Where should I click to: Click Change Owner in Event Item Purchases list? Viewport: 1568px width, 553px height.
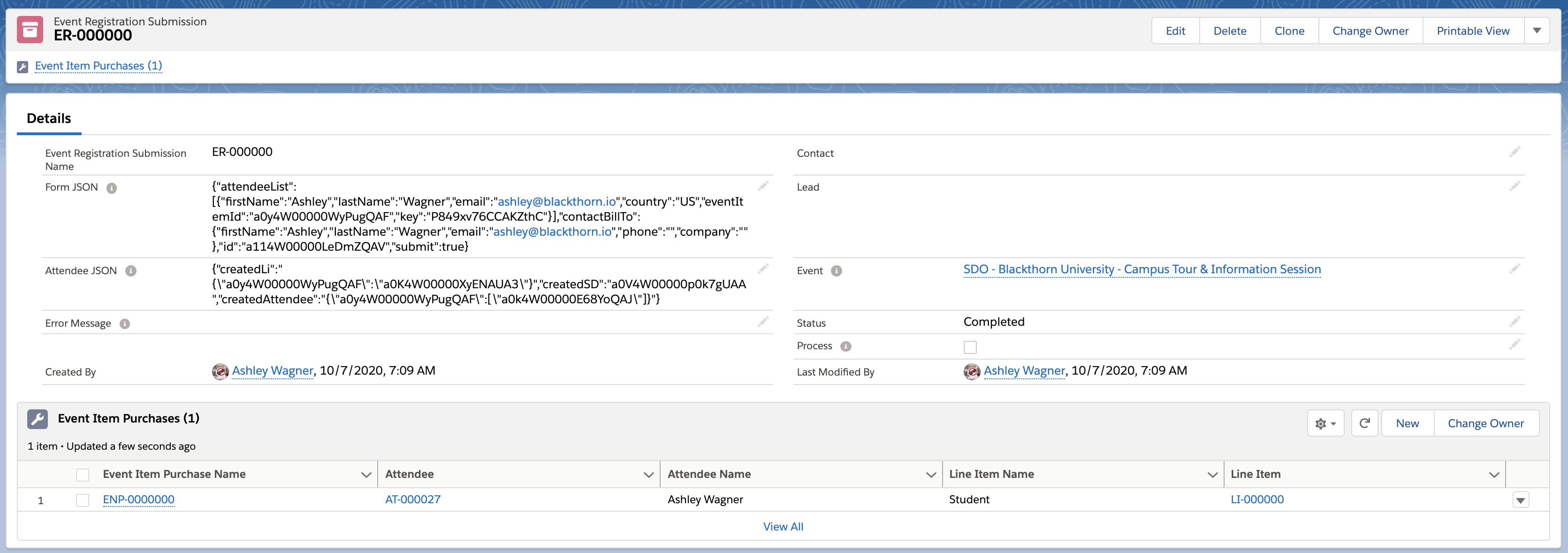pos(1486,423)
